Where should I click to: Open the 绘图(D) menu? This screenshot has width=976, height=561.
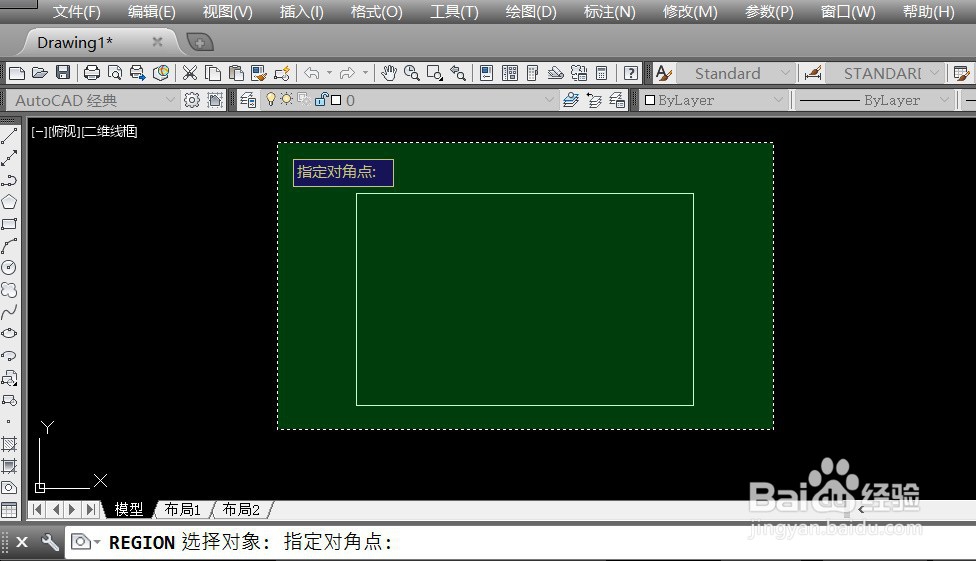530,11
